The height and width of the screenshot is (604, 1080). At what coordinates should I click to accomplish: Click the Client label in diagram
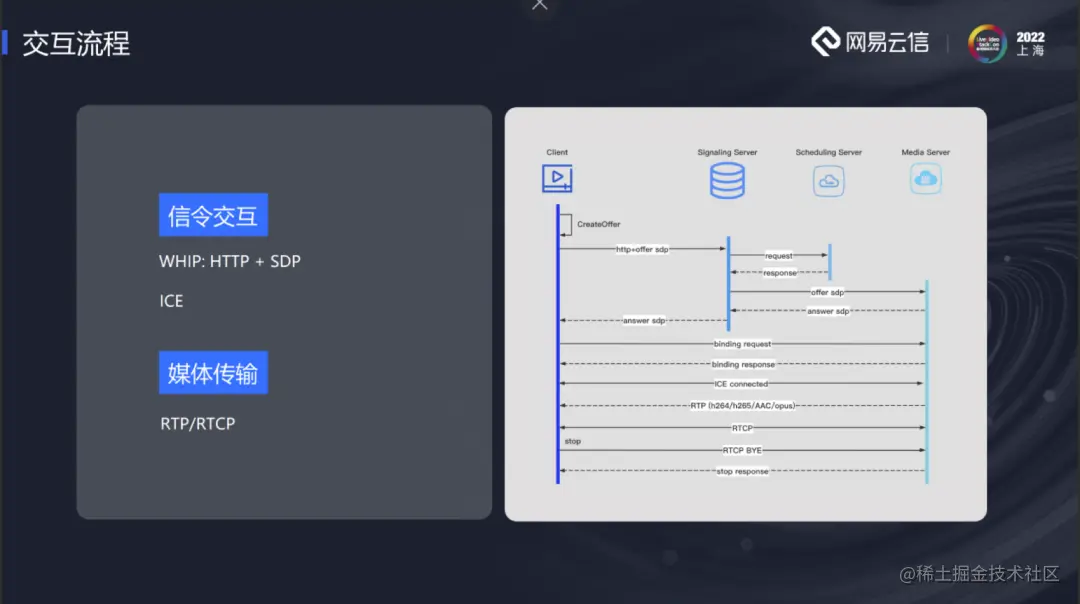coord(557,152)
